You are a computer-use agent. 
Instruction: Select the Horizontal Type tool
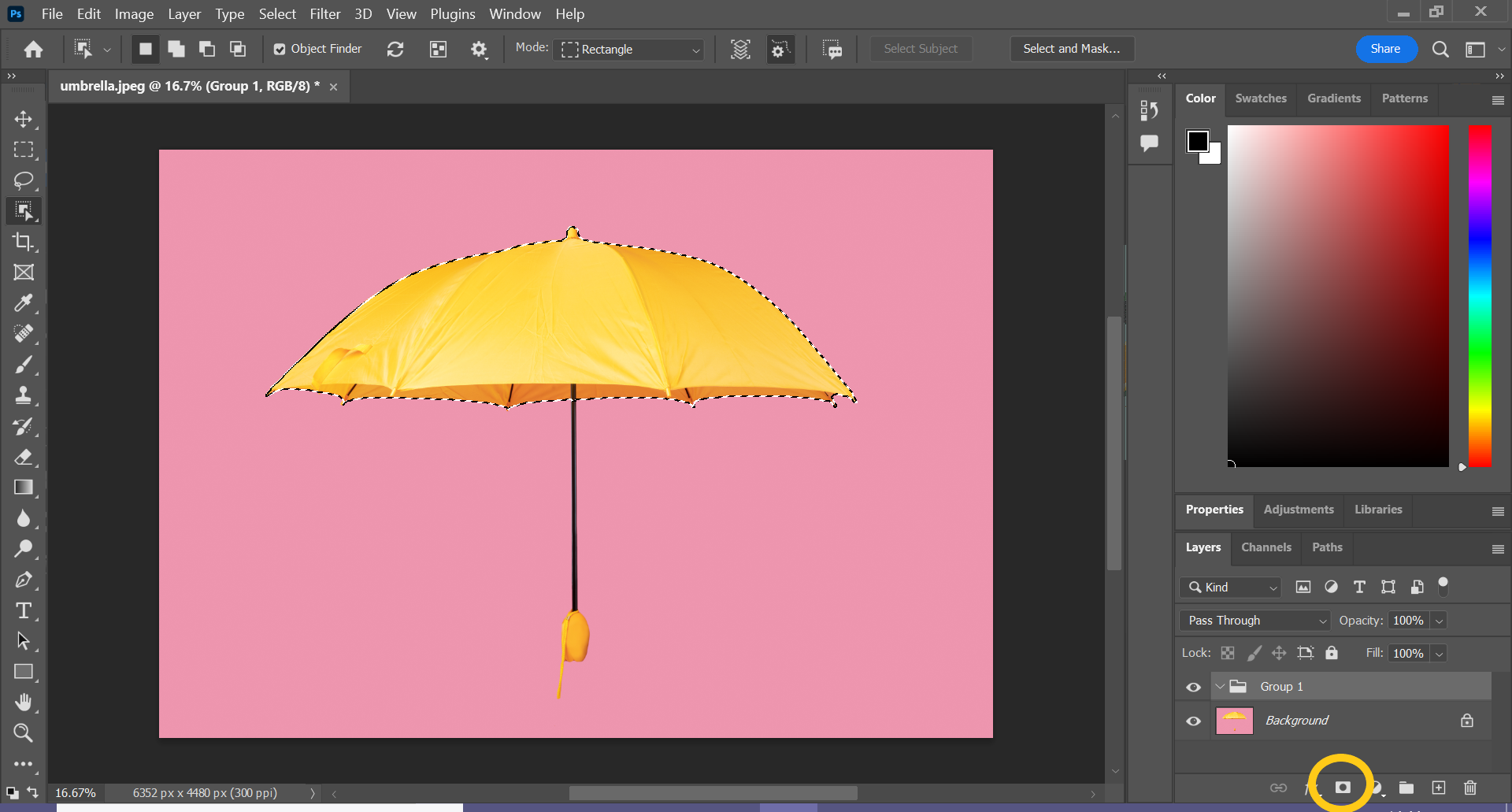click(x=24, y=611)
